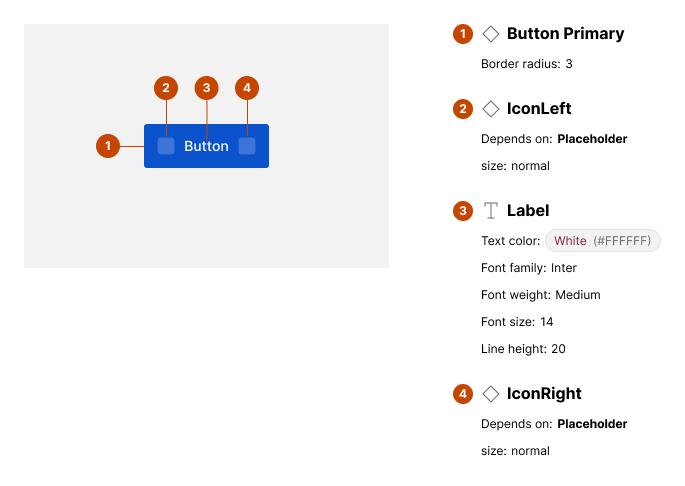Open Placeholder dependency under IconLeft

[x=592, y=139]
